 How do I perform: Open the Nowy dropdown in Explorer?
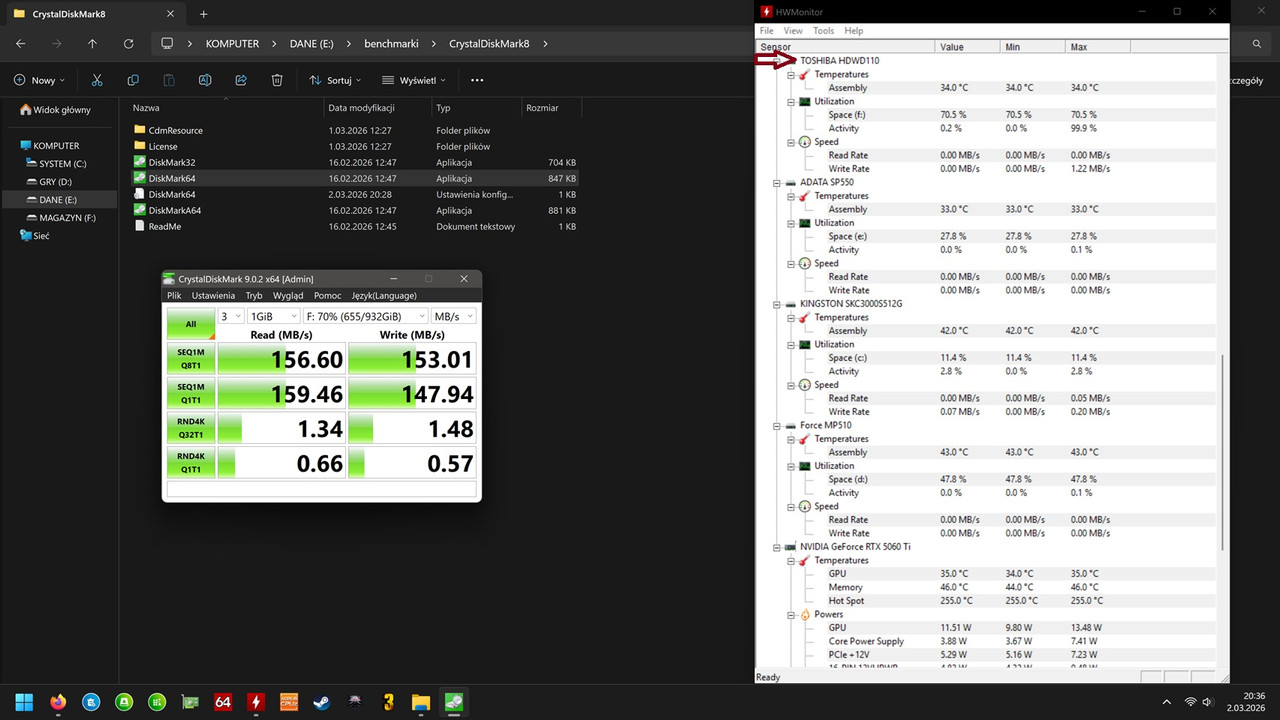(40, 80)
